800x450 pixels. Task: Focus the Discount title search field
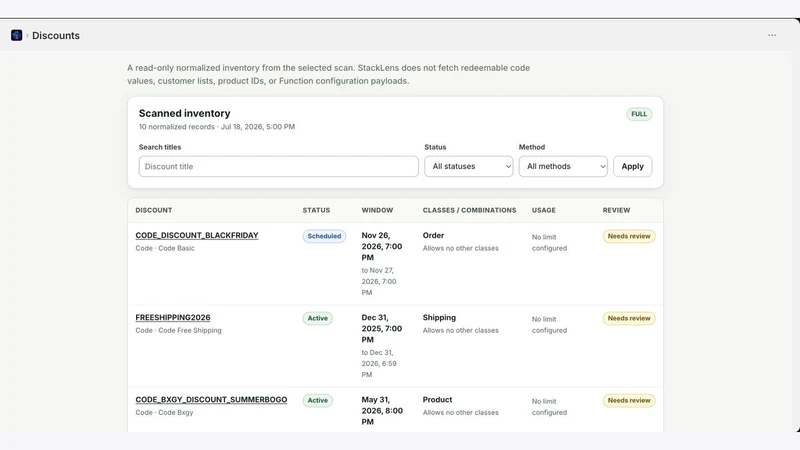coord(279,166)
